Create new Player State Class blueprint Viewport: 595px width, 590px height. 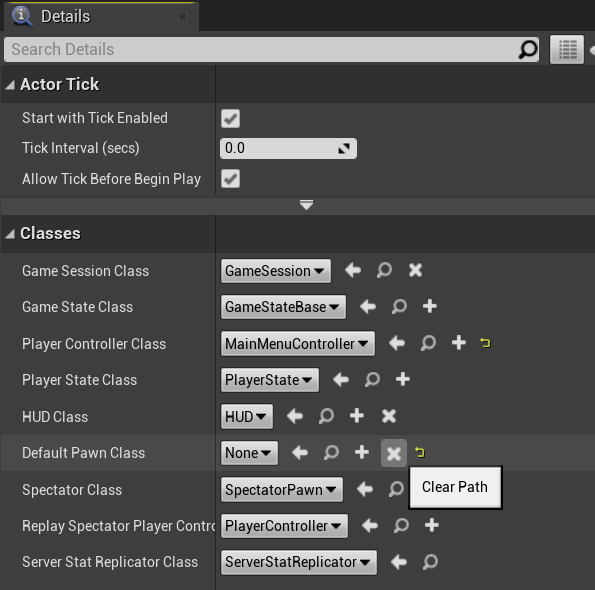(x=403, y=379)
